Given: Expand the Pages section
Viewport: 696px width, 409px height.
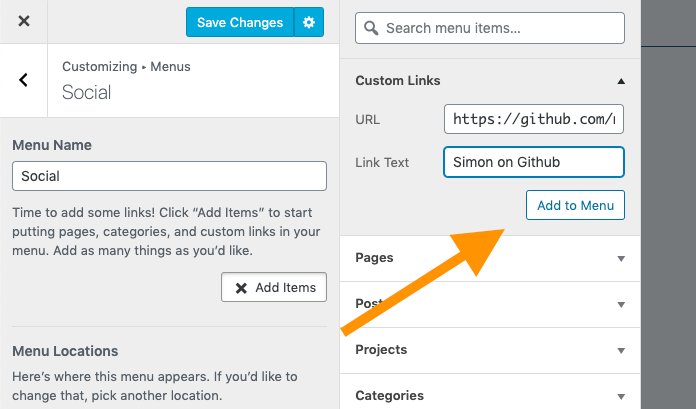Looking at the screenshot, I should coord(621,258).
